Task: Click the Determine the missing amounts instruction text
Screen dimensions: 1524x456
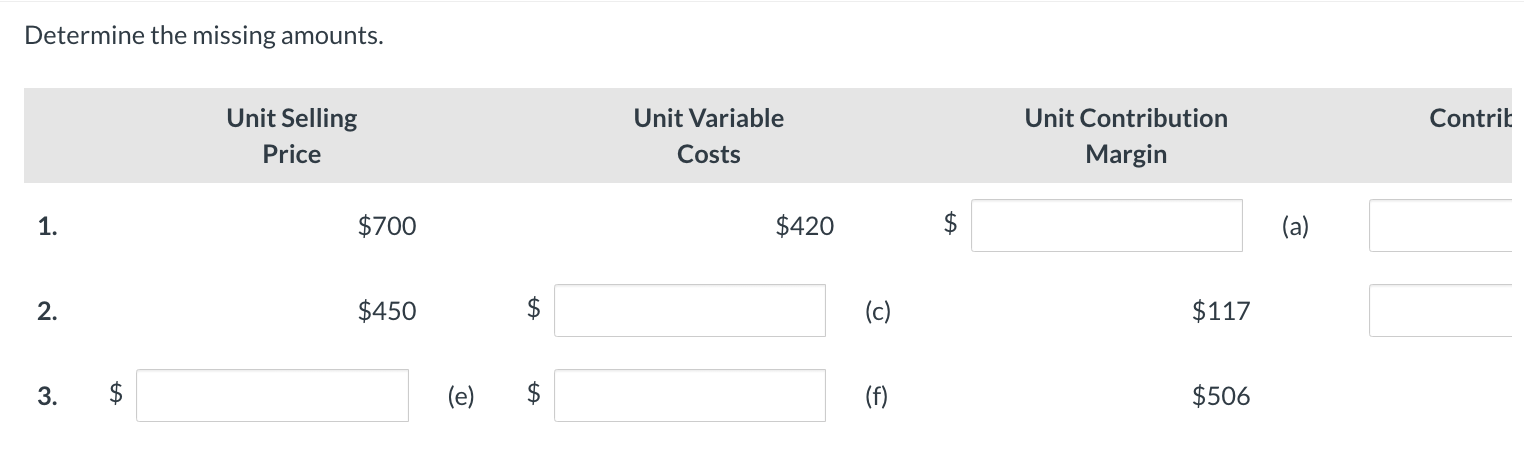Action: point(204,37)
